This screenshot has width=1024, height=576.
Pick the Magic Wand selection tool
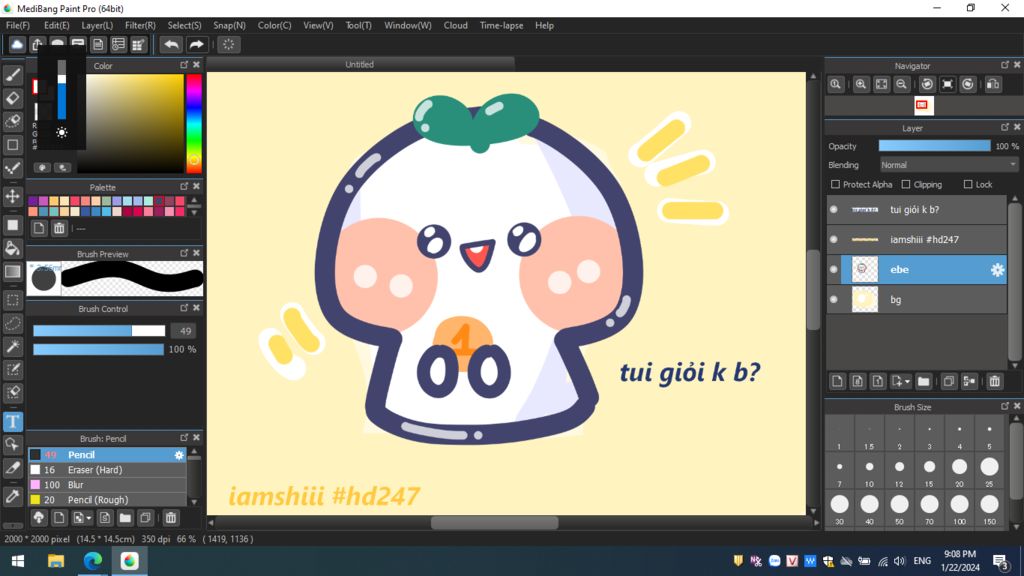click(x=13, y=346)
